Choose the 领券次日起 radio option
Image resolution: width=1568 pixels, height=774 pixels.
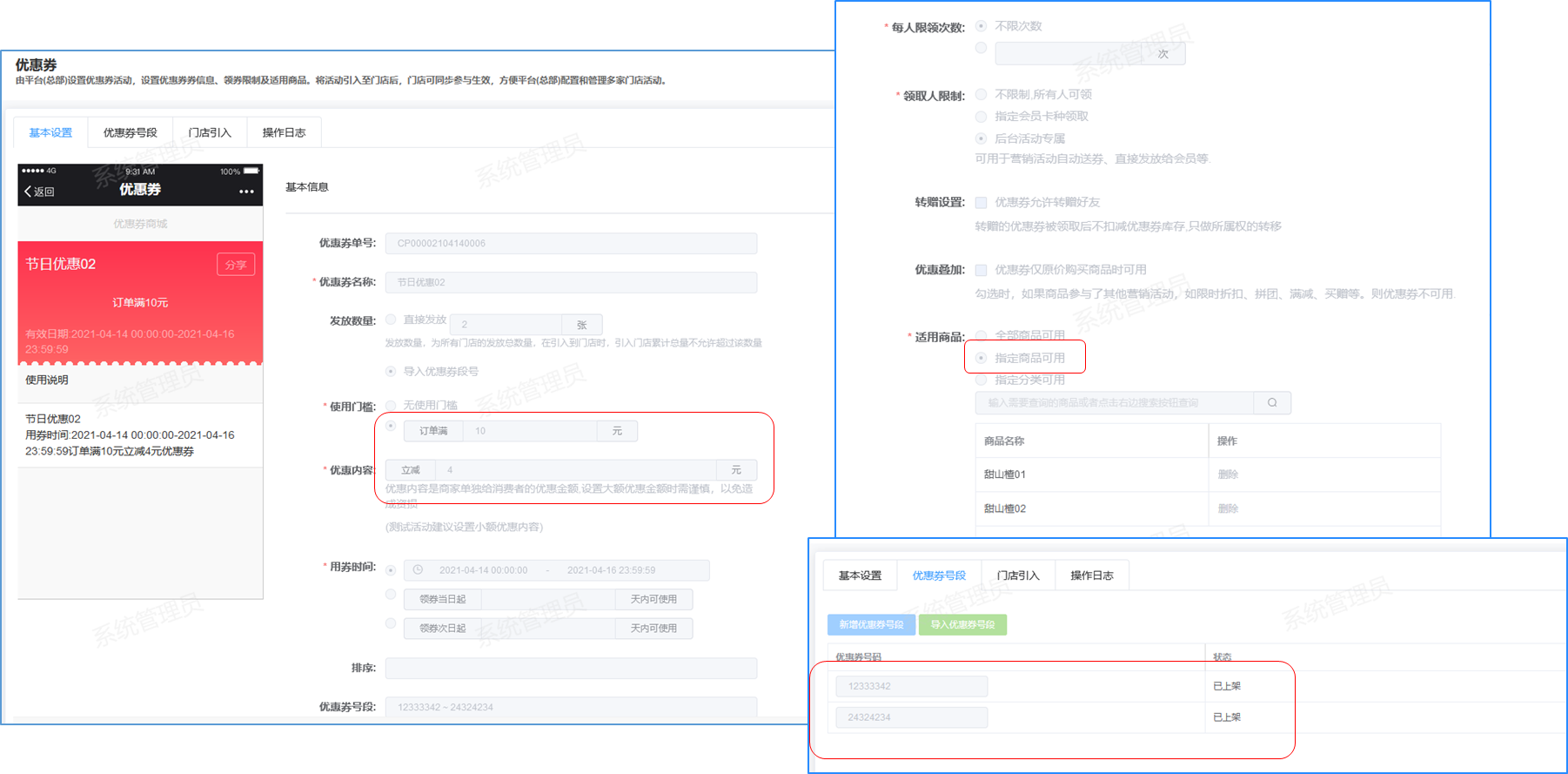391,623
